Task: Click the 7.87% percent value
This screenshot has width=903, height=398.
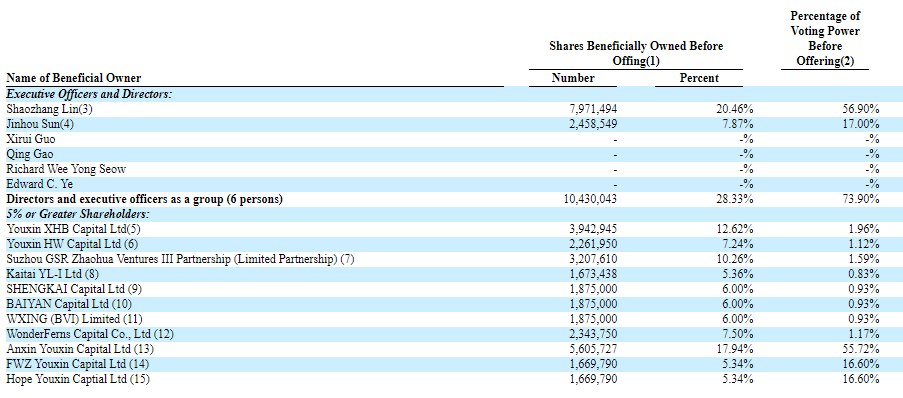Action: [737, 124]
